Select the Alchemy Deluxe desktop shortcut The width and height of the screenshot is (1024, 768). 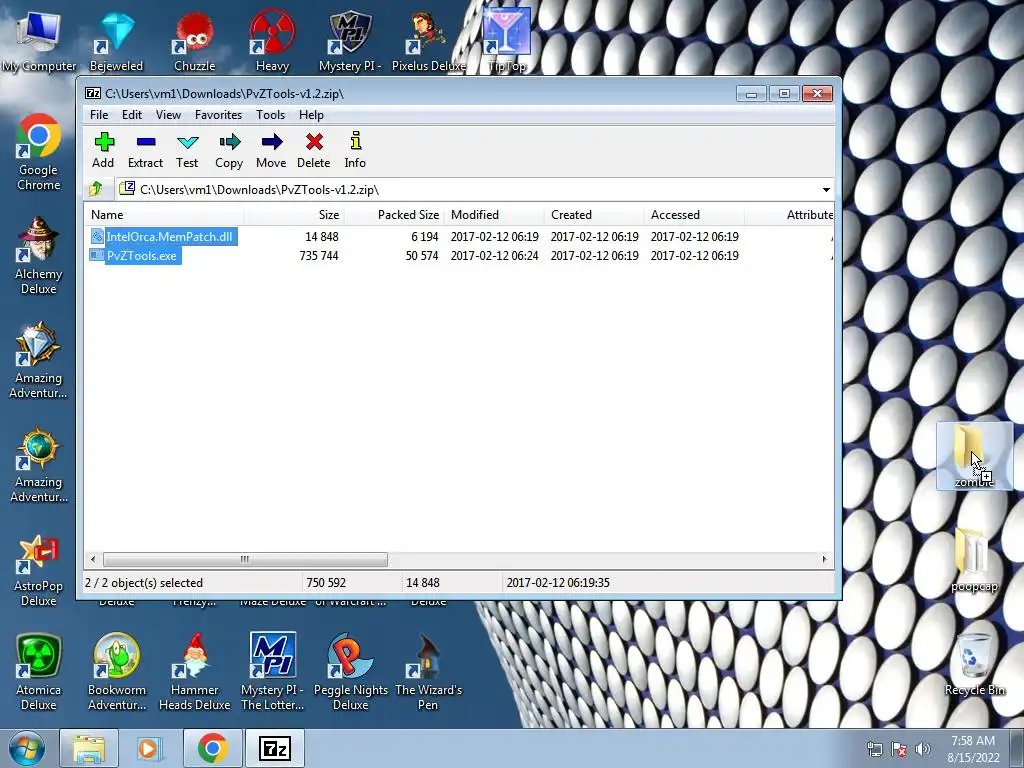[x=39, y=257]
